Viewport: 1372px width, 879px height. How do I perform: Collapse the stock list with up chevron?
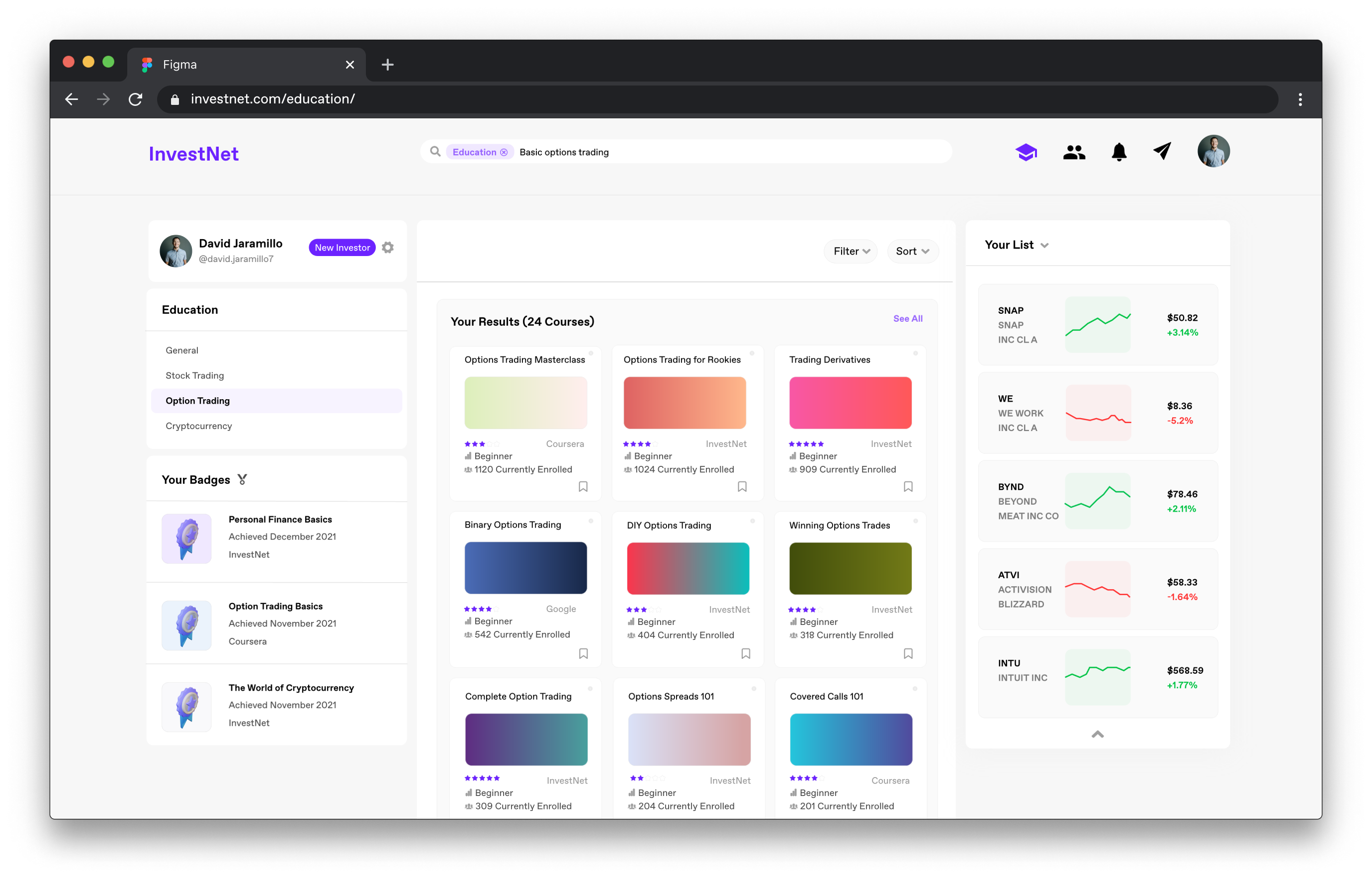click(1097, 734)
